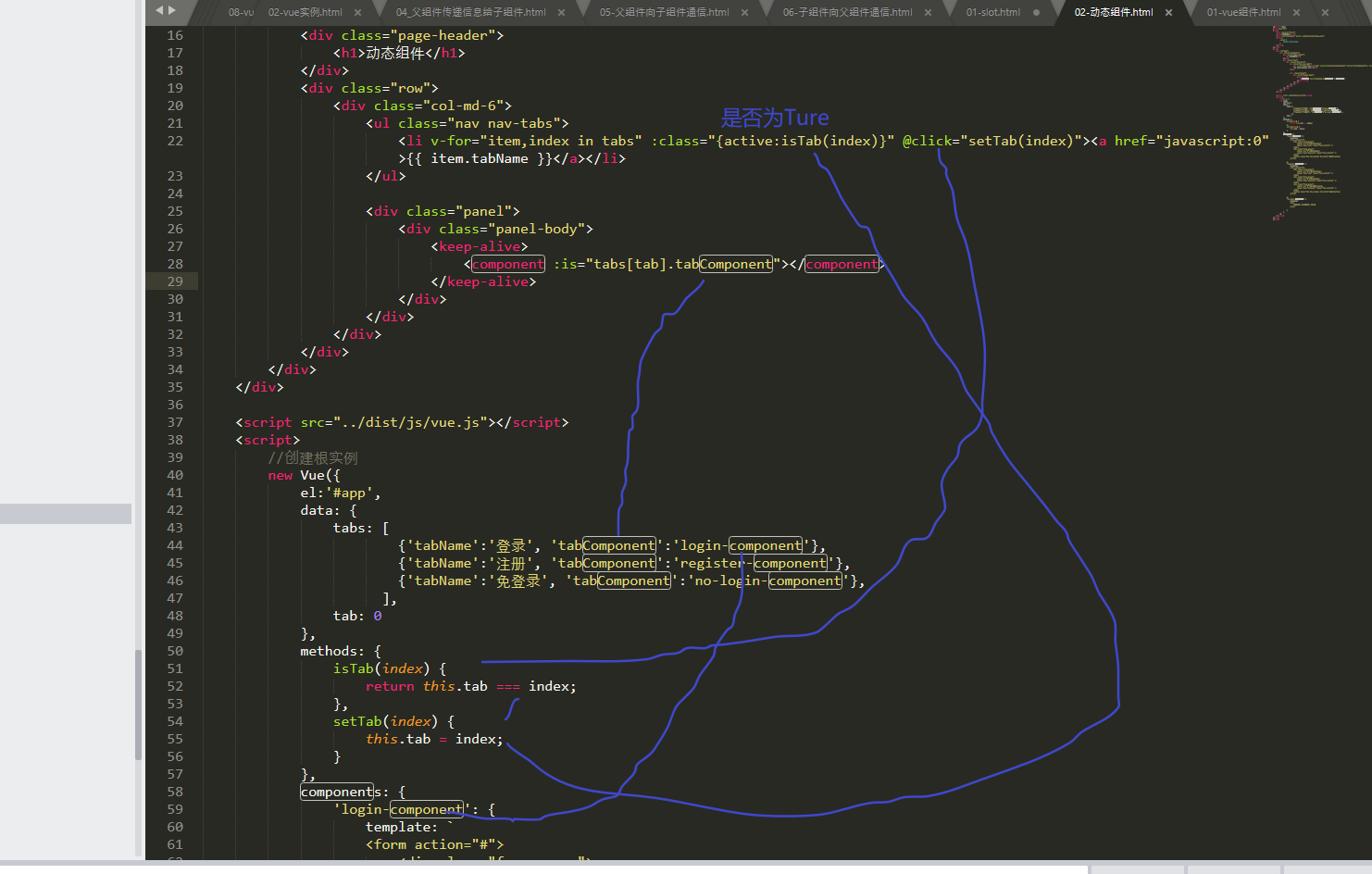The image size is (1372, 874).
Task: Click the 'register-component' string
Action: [754, 563]
